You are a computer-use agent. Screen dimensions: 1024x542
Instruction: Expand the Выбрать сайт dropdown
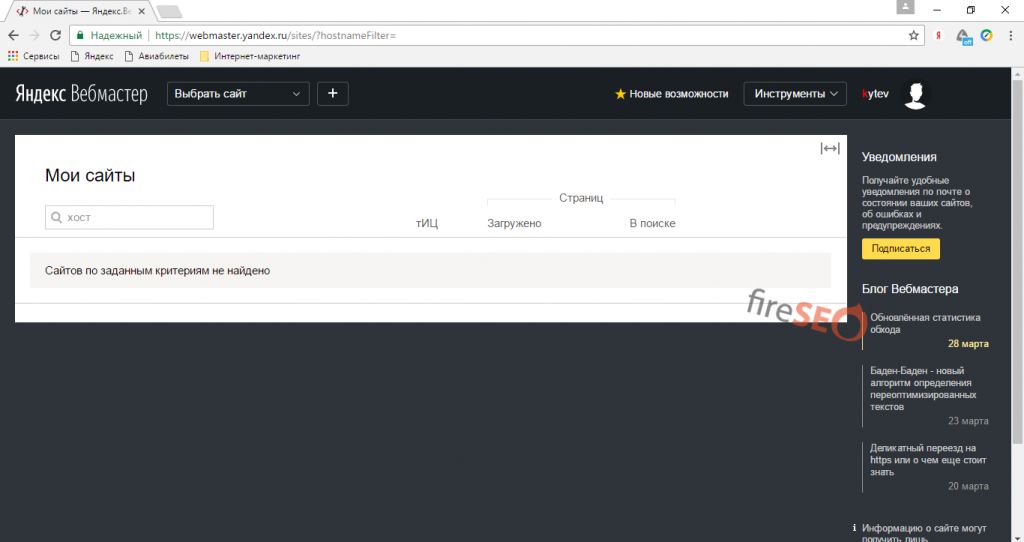tap(238, 94)
